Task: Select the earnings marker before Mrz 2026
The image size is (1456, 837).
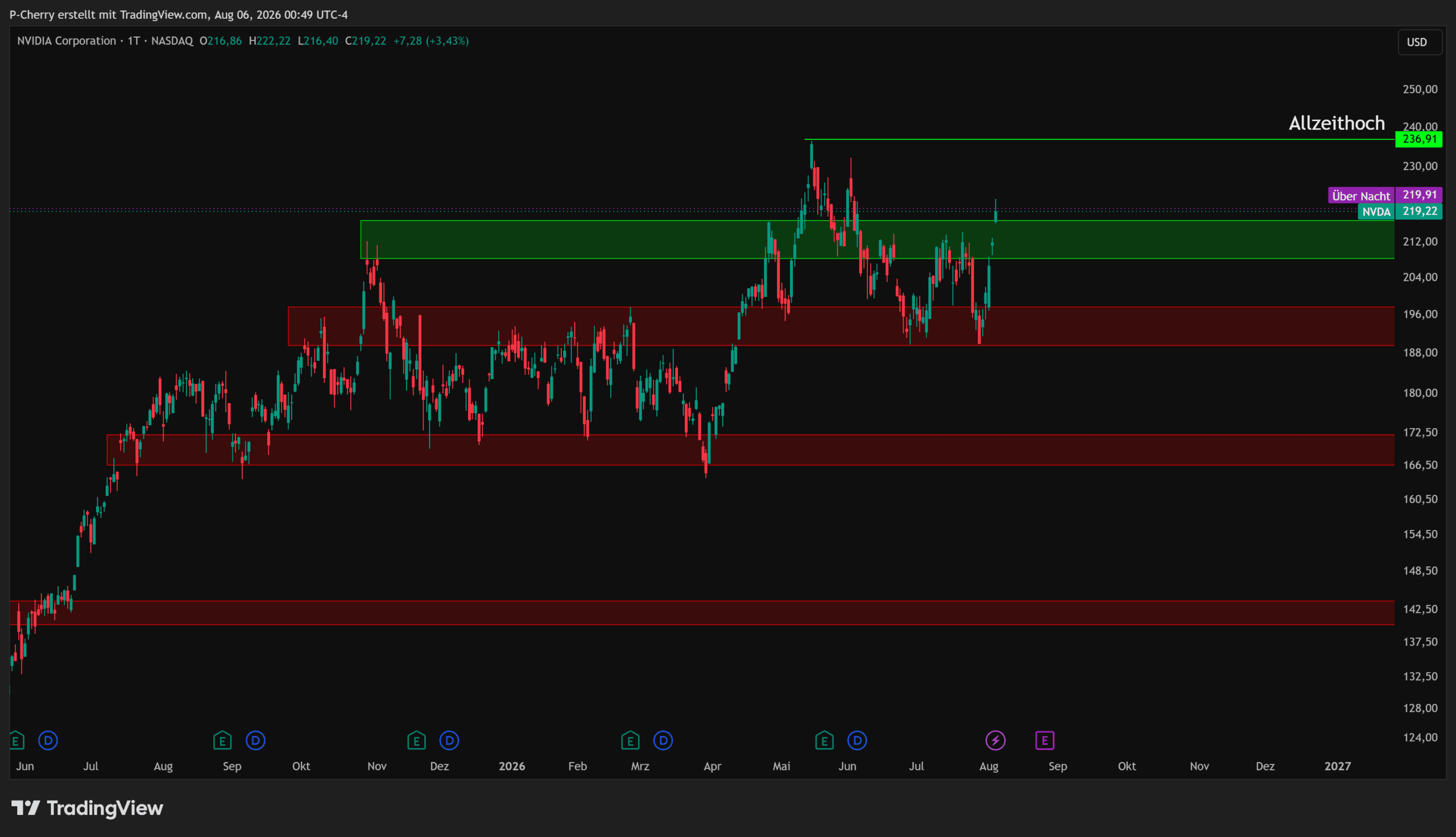Action: 631,740
